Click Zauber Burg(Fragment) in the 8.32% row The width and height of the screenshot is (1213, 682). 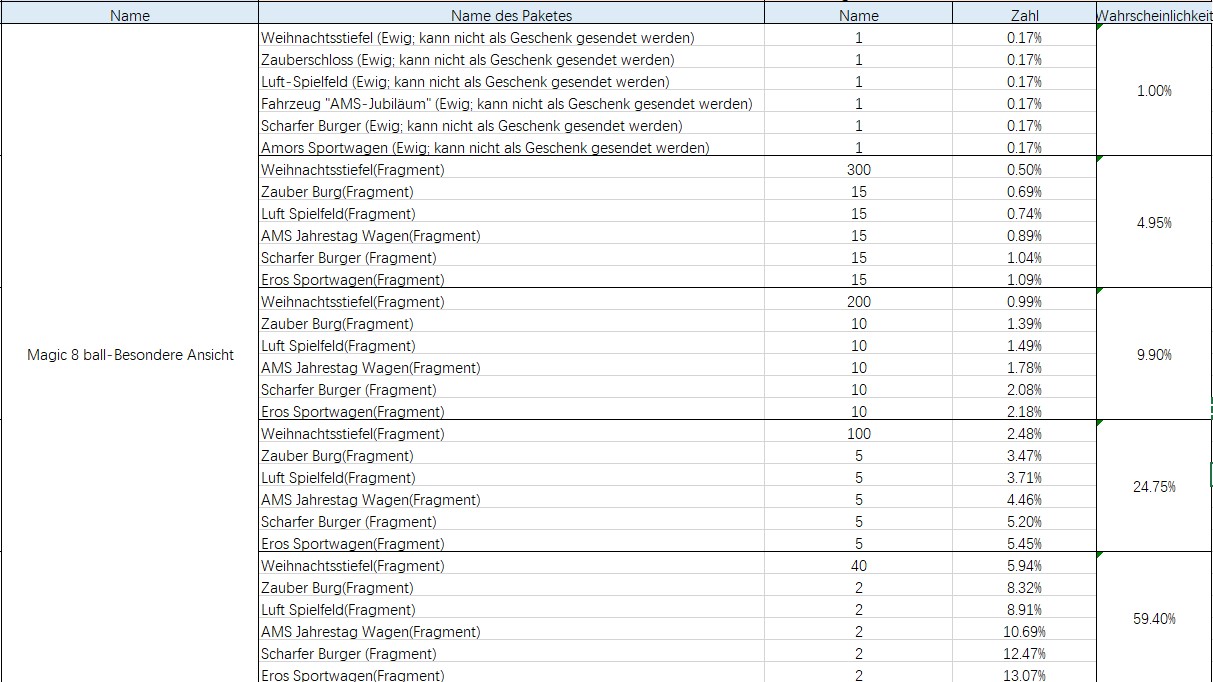coord(511,587)
